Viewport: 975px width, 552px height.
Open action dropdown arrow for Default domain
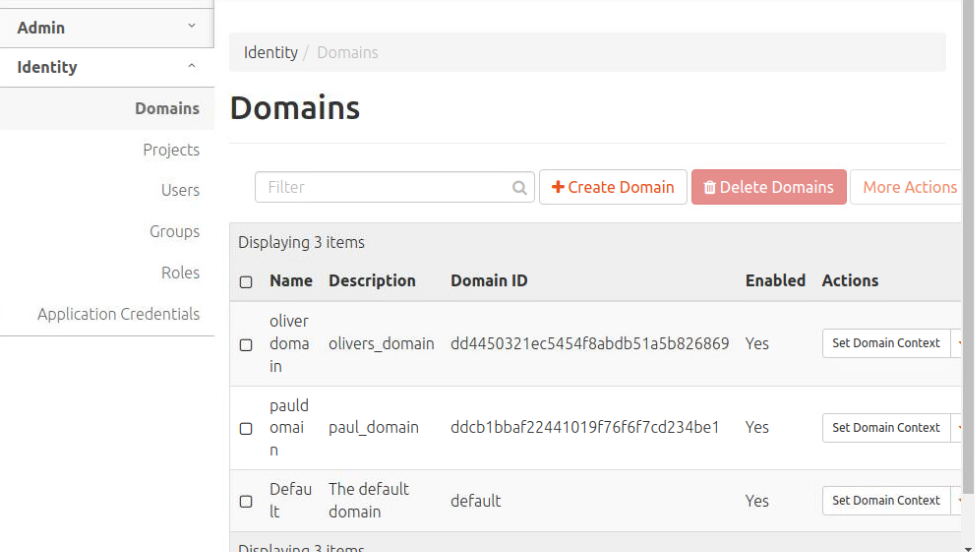tap(960, 501)
